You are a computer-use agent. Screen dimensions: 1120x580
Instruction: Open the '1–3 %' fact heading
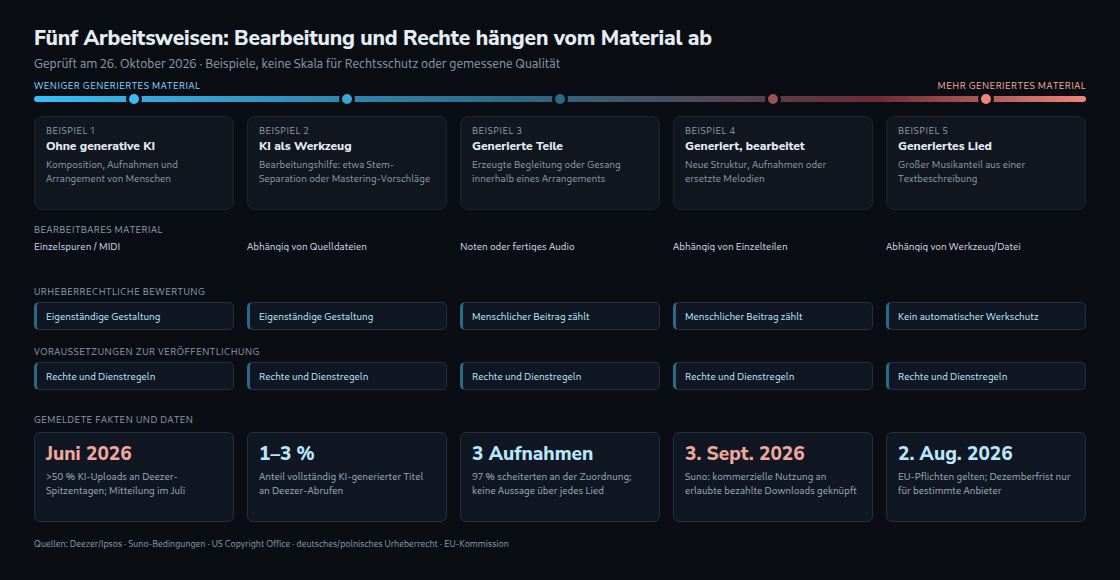[286, 454]
